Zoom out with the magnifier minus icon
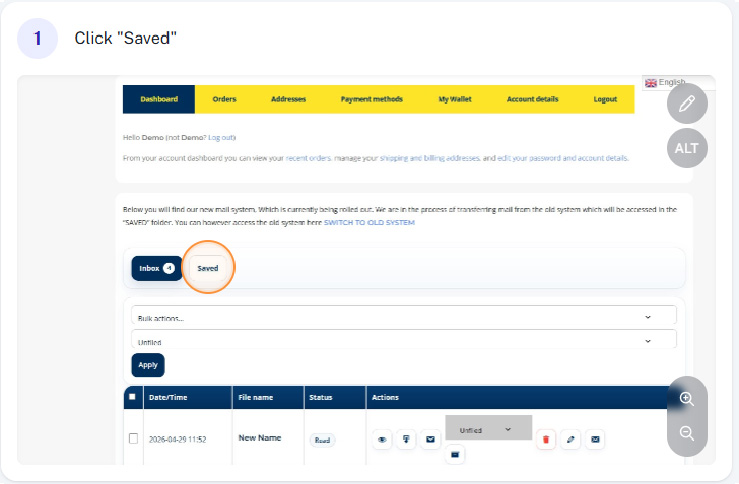 (x=687, y=433)
